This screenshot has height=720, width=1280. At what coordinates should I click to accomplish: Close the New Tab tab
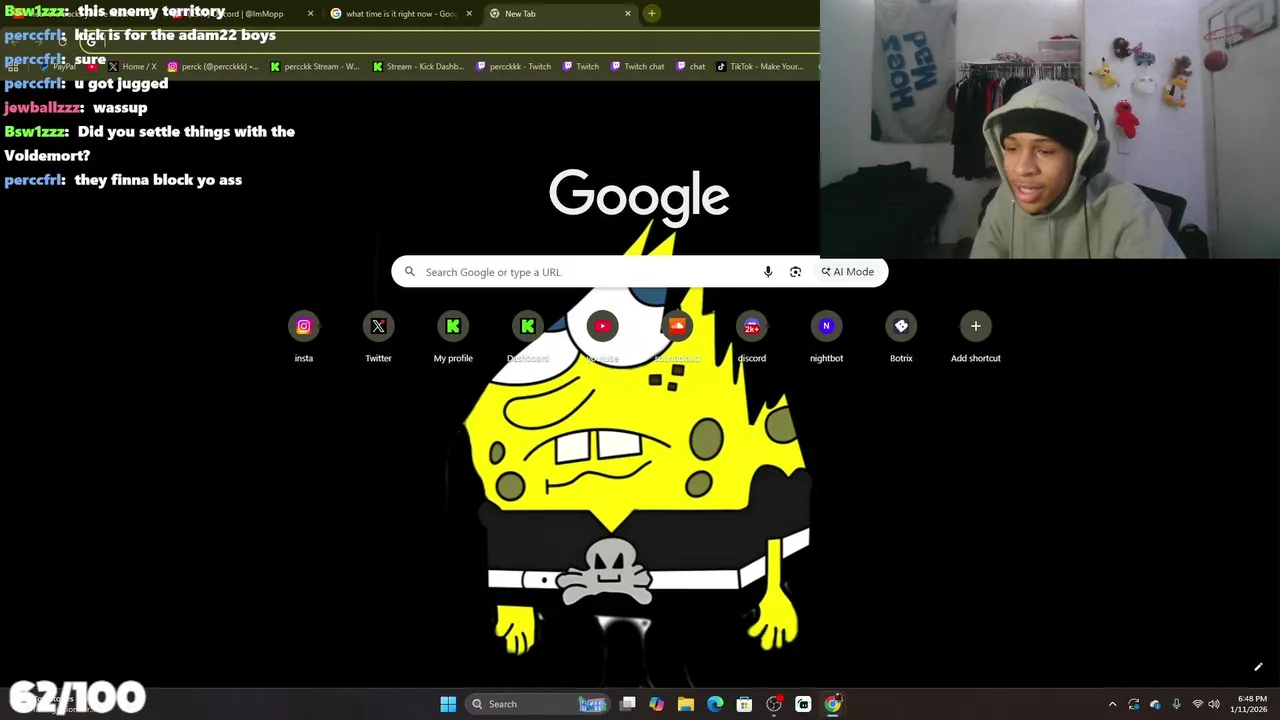click(x=628, y=14)
